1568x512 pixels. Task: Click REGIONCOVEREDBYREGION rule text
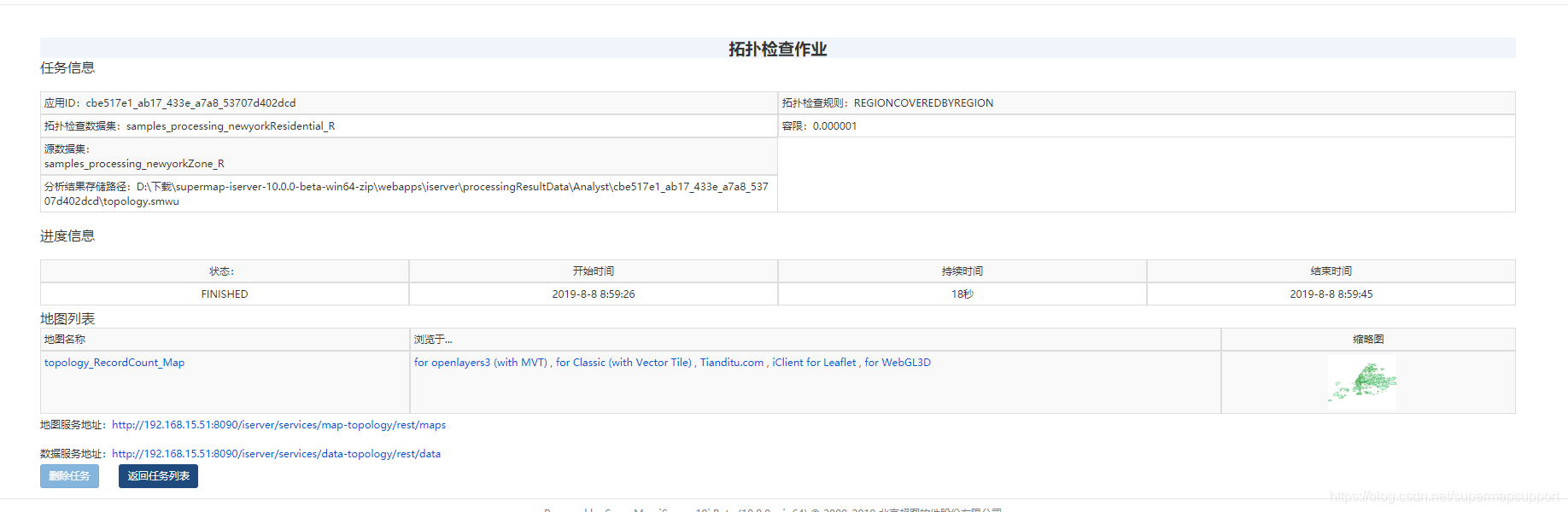923,103
